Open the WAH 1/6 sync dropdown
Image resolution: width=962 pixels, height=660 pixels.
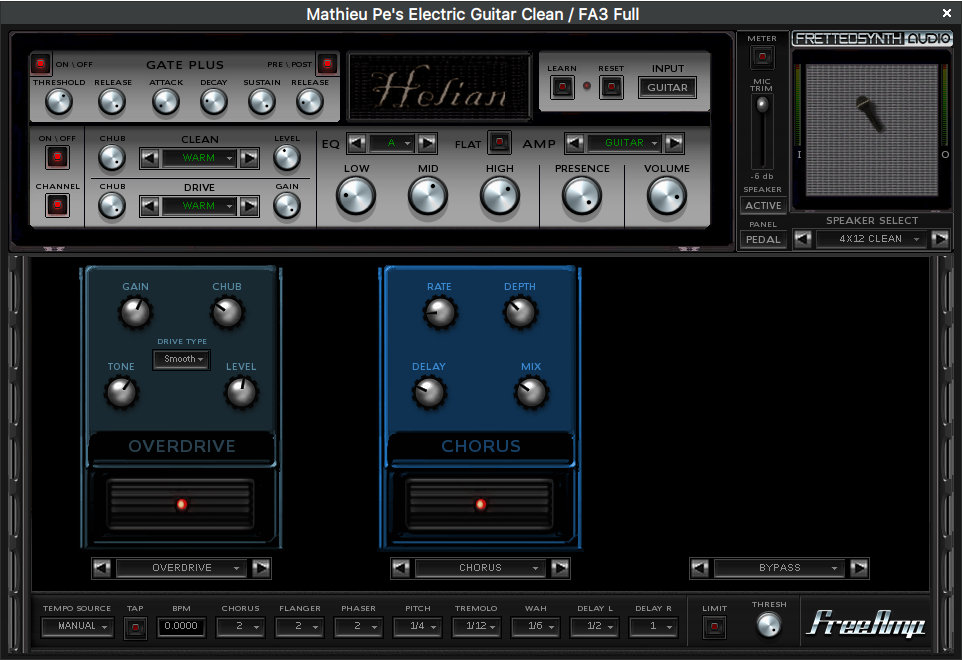pyautogui.click(x=536, y=627)
